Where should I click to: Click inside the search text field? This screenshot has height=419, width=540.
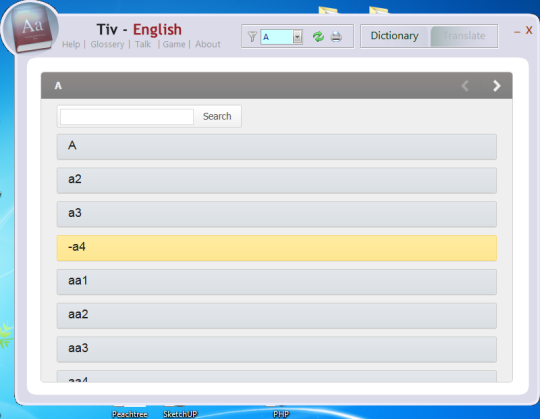coord(127,117)
